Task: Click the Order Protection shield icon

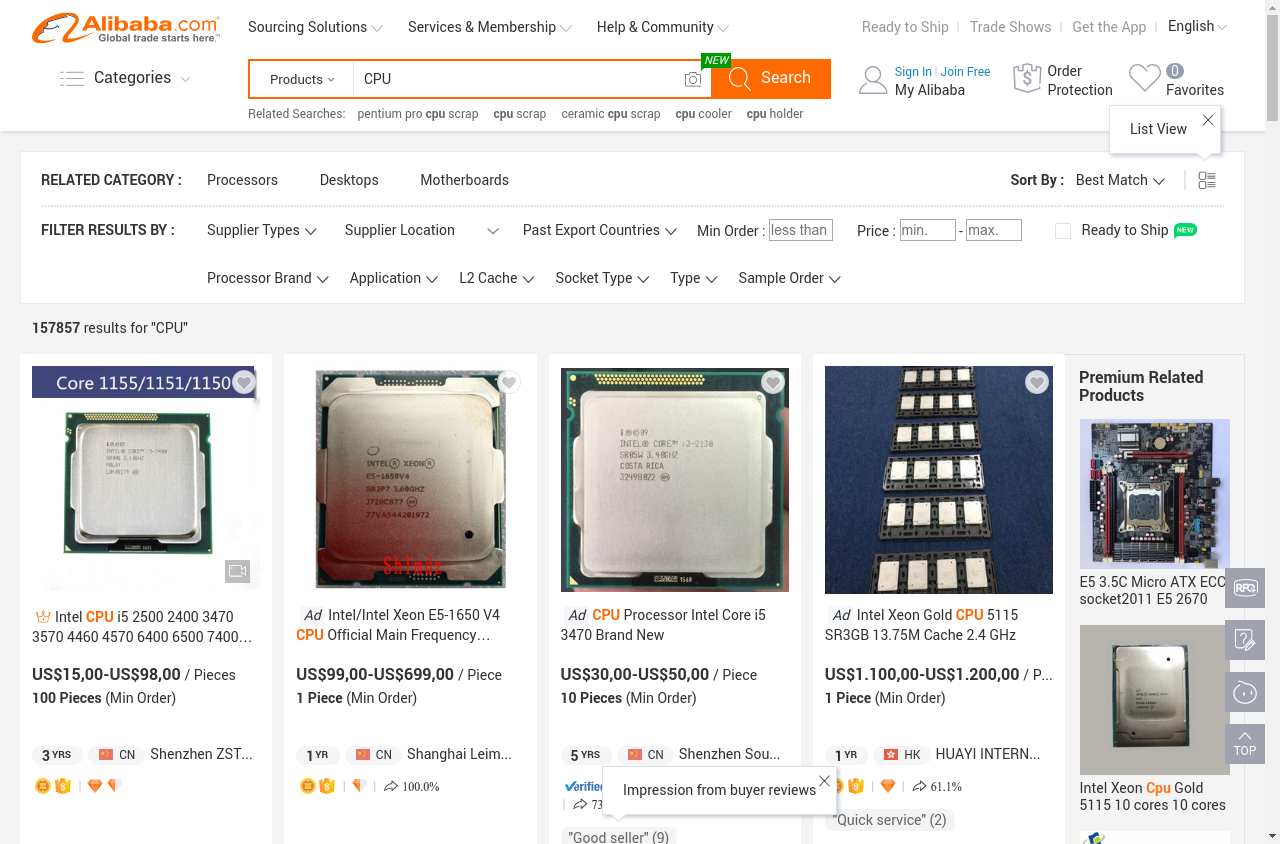Action: (x=1027, y=79)
